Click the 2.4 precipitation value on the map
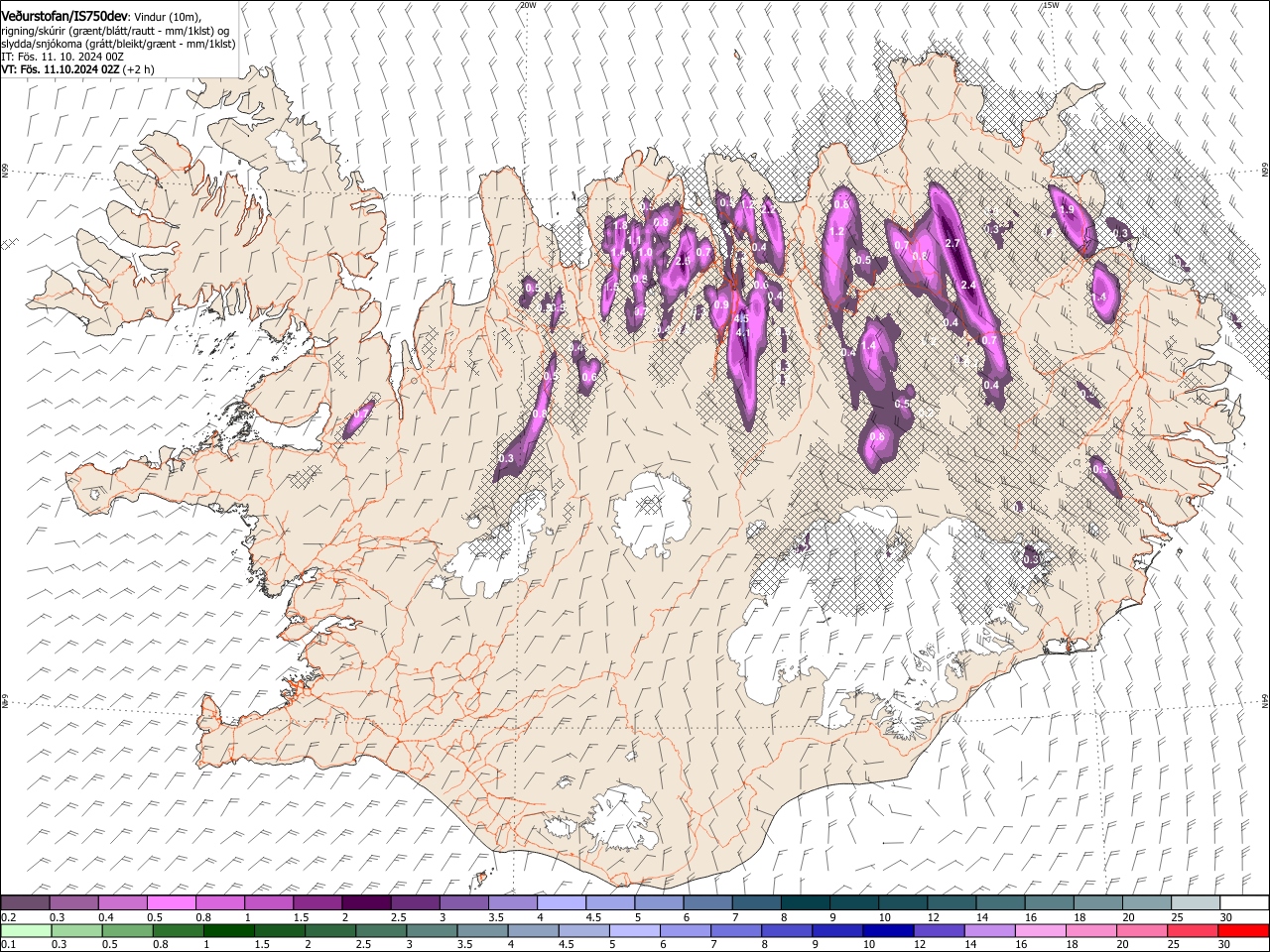Viewport: 1270px width, 952px height. [x=969, y=285]
